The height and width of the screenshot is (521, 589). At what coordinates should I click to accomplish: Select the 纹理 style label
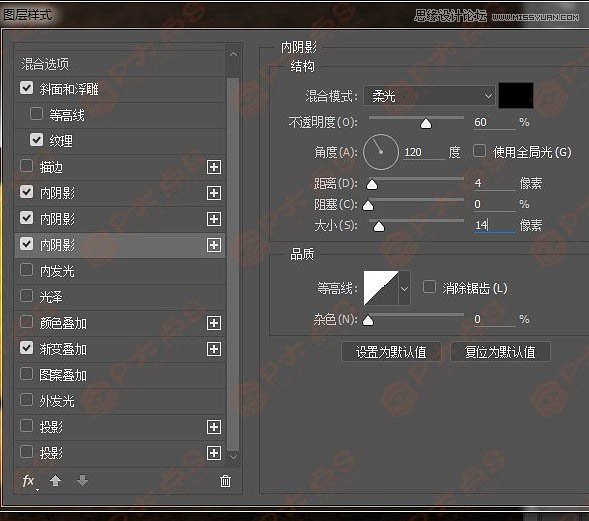point(61,141)
